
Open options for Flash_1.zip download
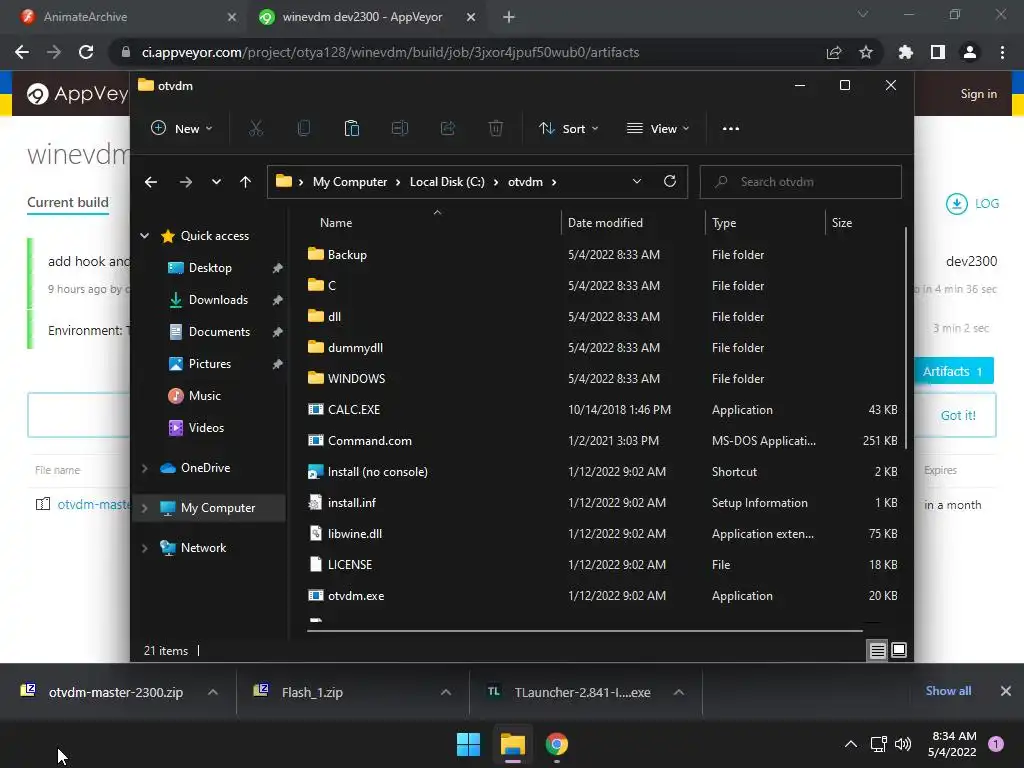tap(446, 692)
